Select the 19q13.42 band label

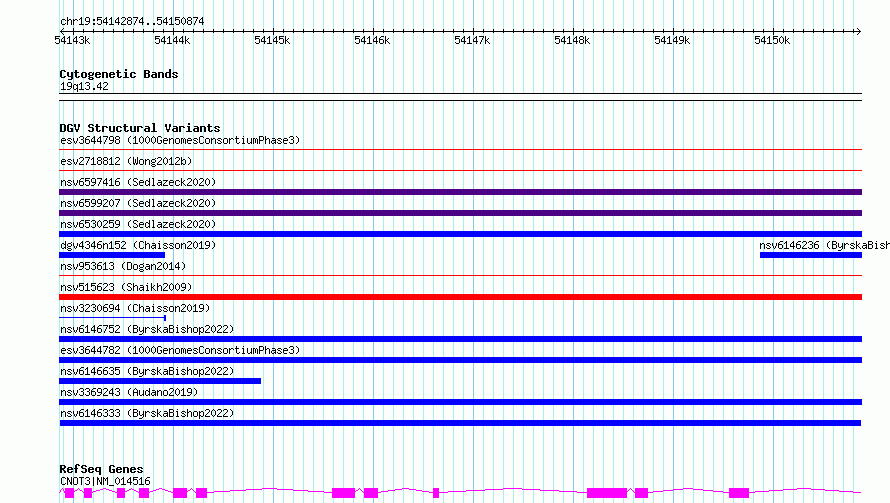point(84,86)
